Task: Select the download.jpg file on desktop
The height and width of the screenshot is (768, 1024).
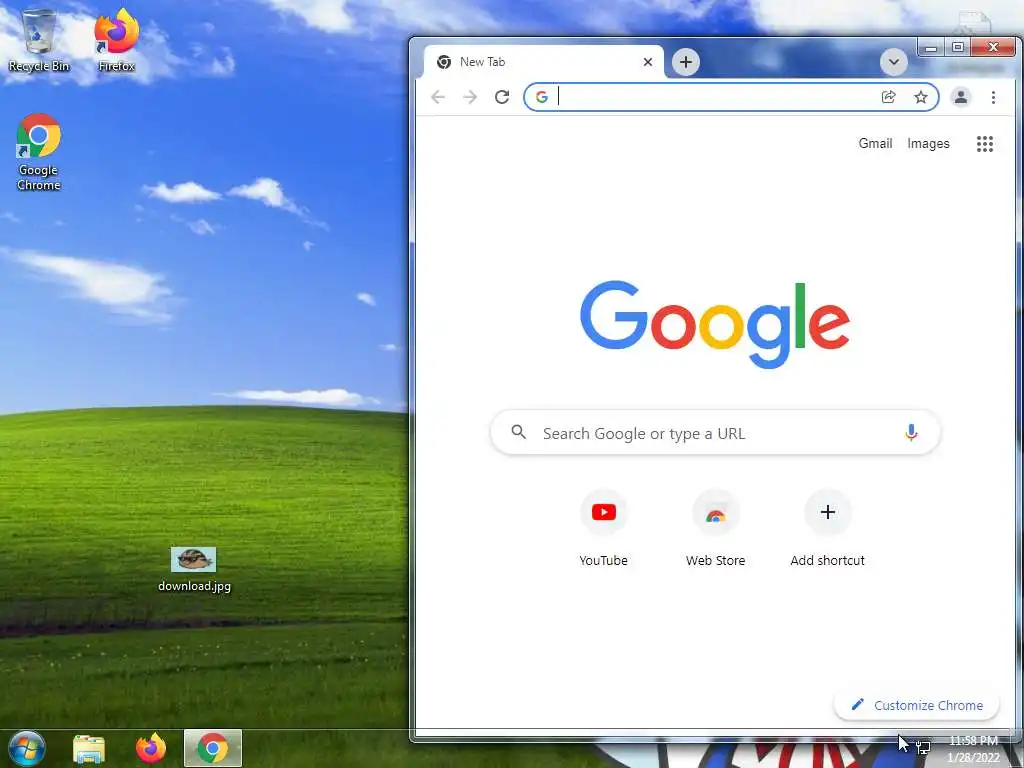Action: point(194,570)
